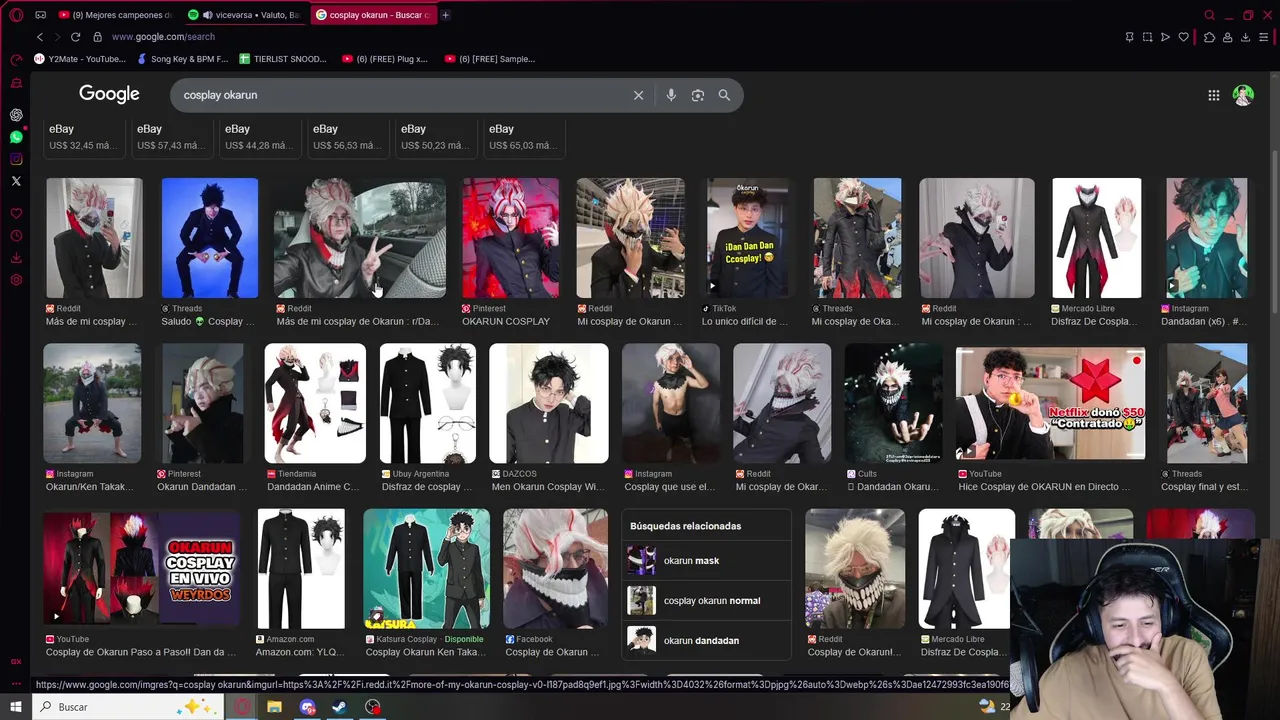The image size is (1280, 720).
Task: Open the Y2Mate YouTube bookmark
Action: pos(80,59)
